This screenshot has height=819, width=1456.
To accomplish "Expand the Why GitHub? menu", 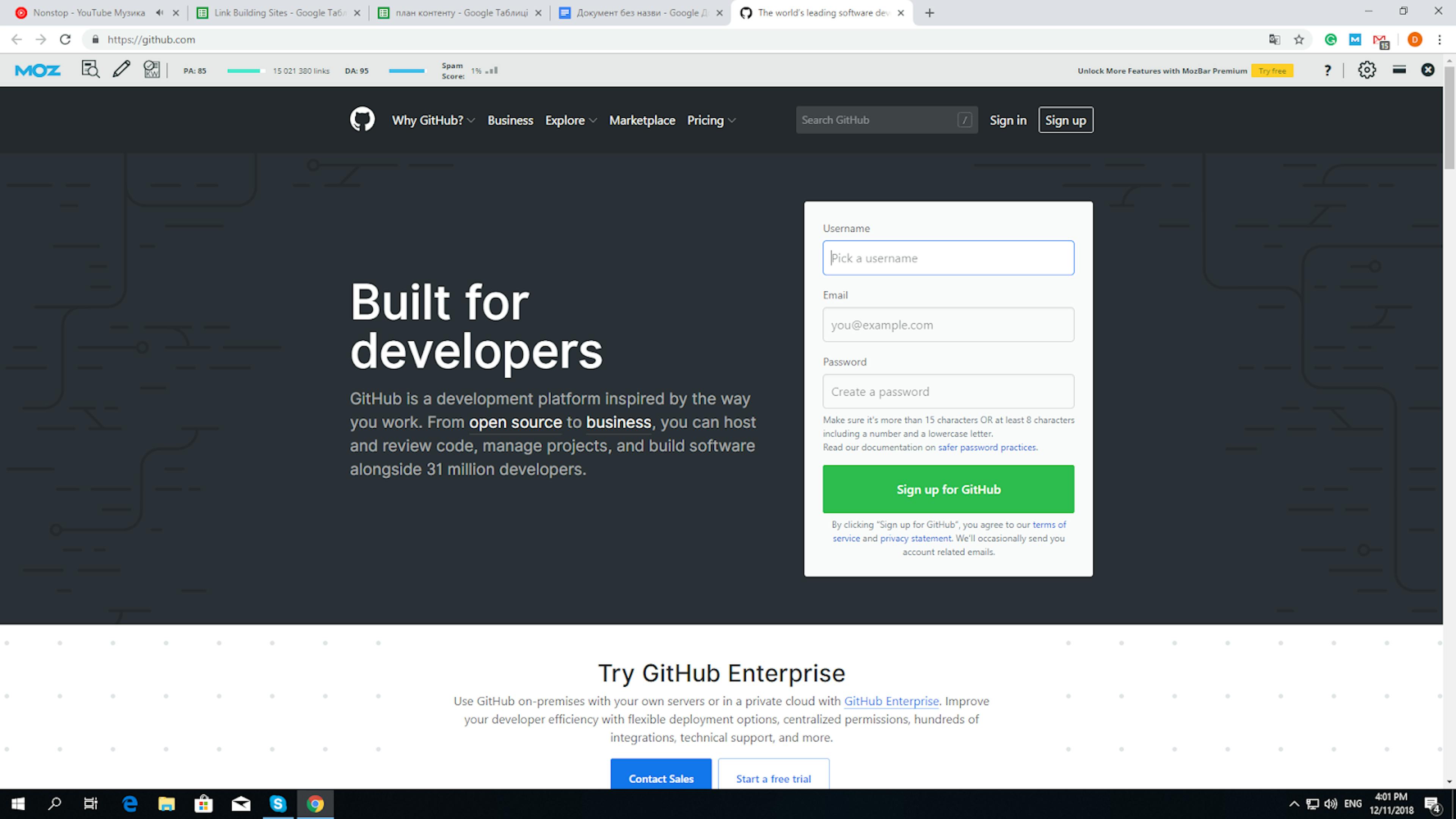I will 433,121.
